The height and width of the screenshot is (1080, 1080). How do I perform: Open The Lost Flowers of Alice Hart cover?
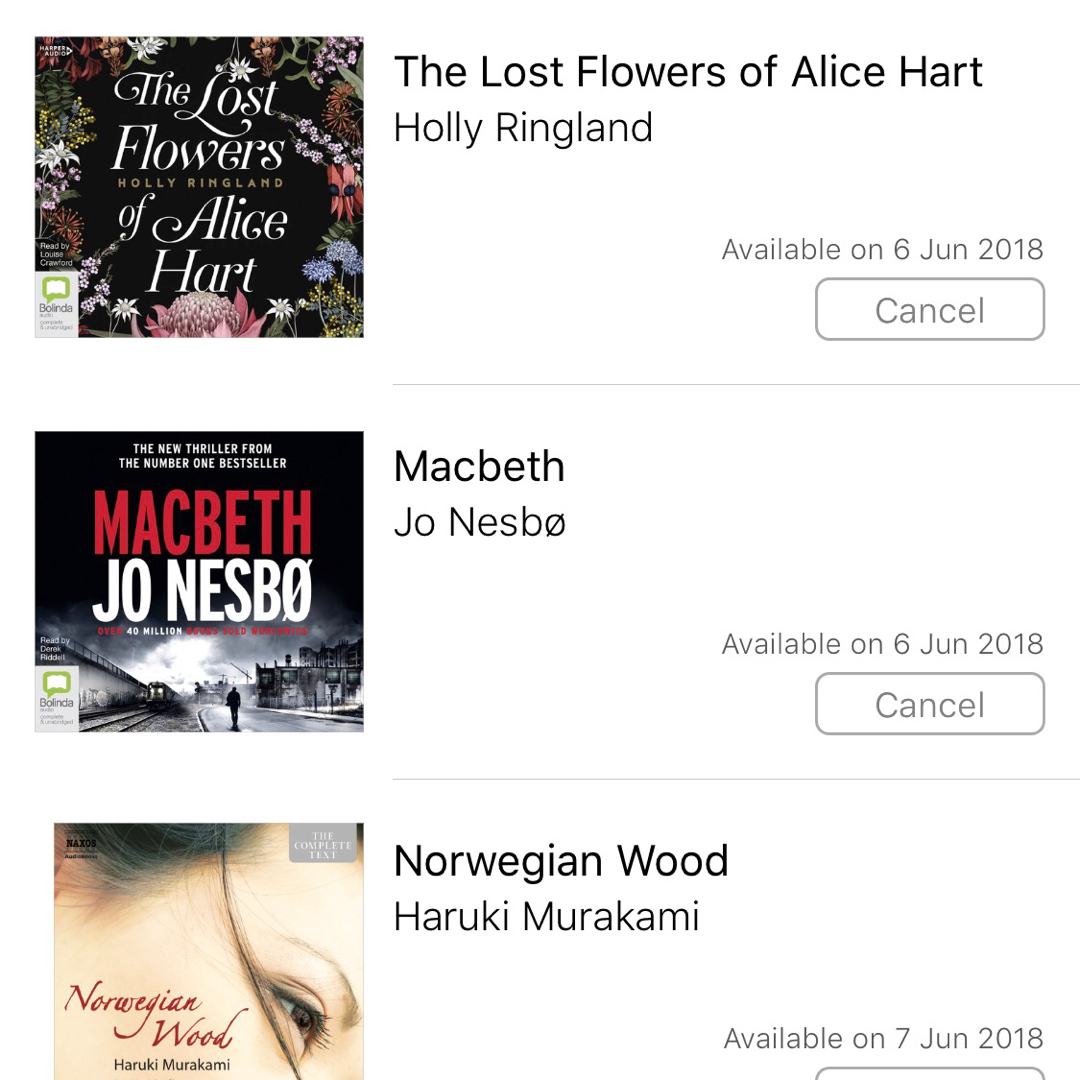click(199, 187)
